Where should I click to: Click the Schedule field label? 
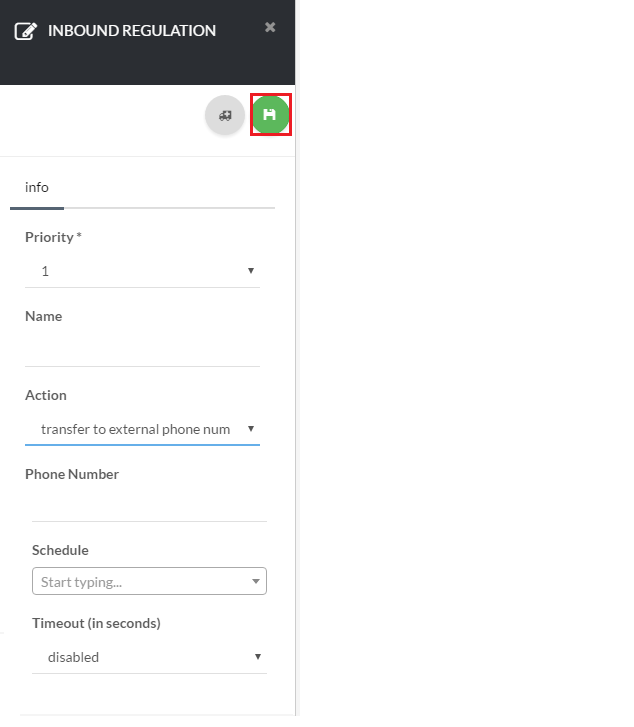coord(60,550)
